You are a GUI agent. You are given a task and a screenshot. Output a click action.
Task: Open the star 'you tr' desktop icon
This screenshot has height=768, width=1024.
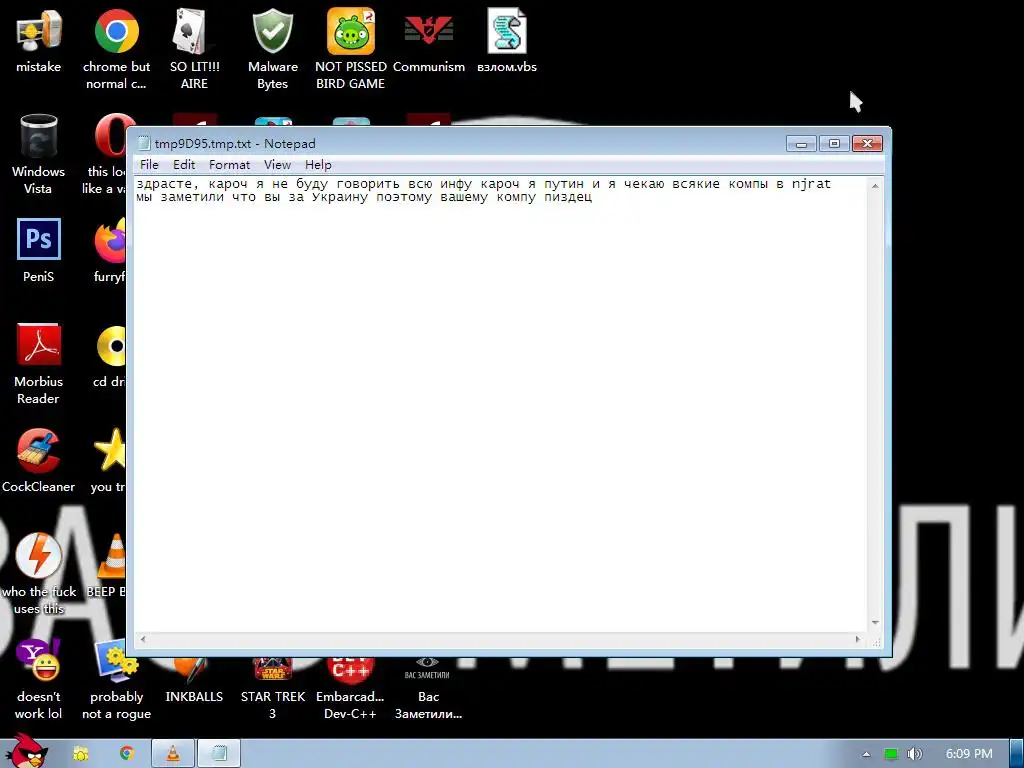point(108,461)
